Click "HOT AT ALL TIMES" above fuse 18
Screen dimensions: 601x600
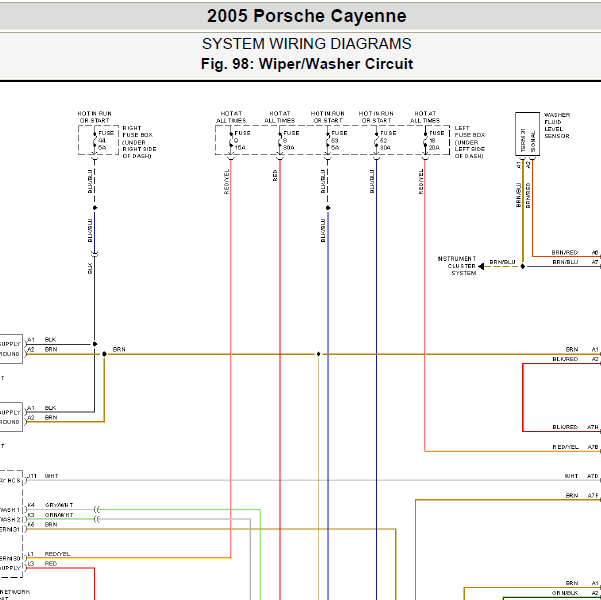pyautogui.click(x=425, y=117)
